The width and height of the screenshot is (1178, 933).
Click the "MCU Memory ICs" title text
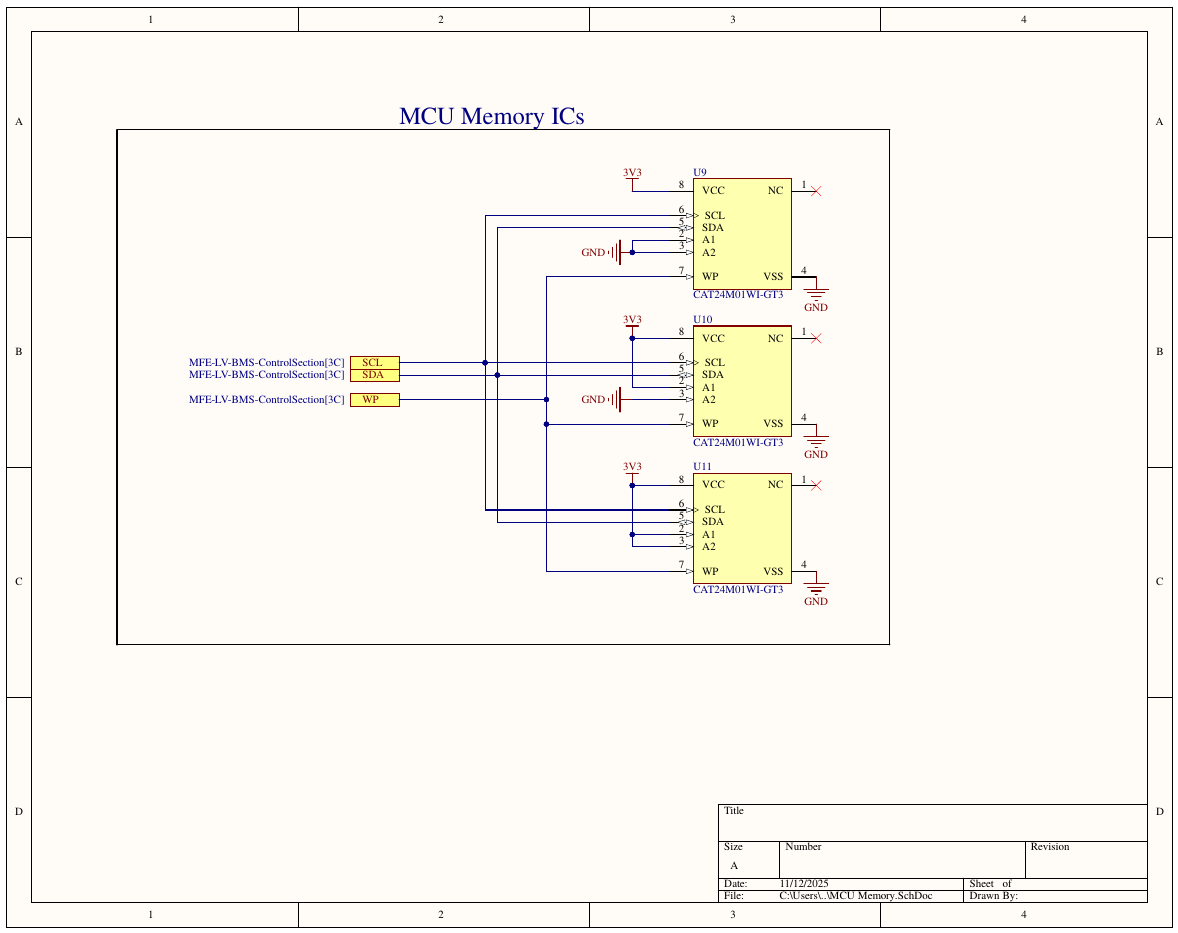[x=491, y=116]
